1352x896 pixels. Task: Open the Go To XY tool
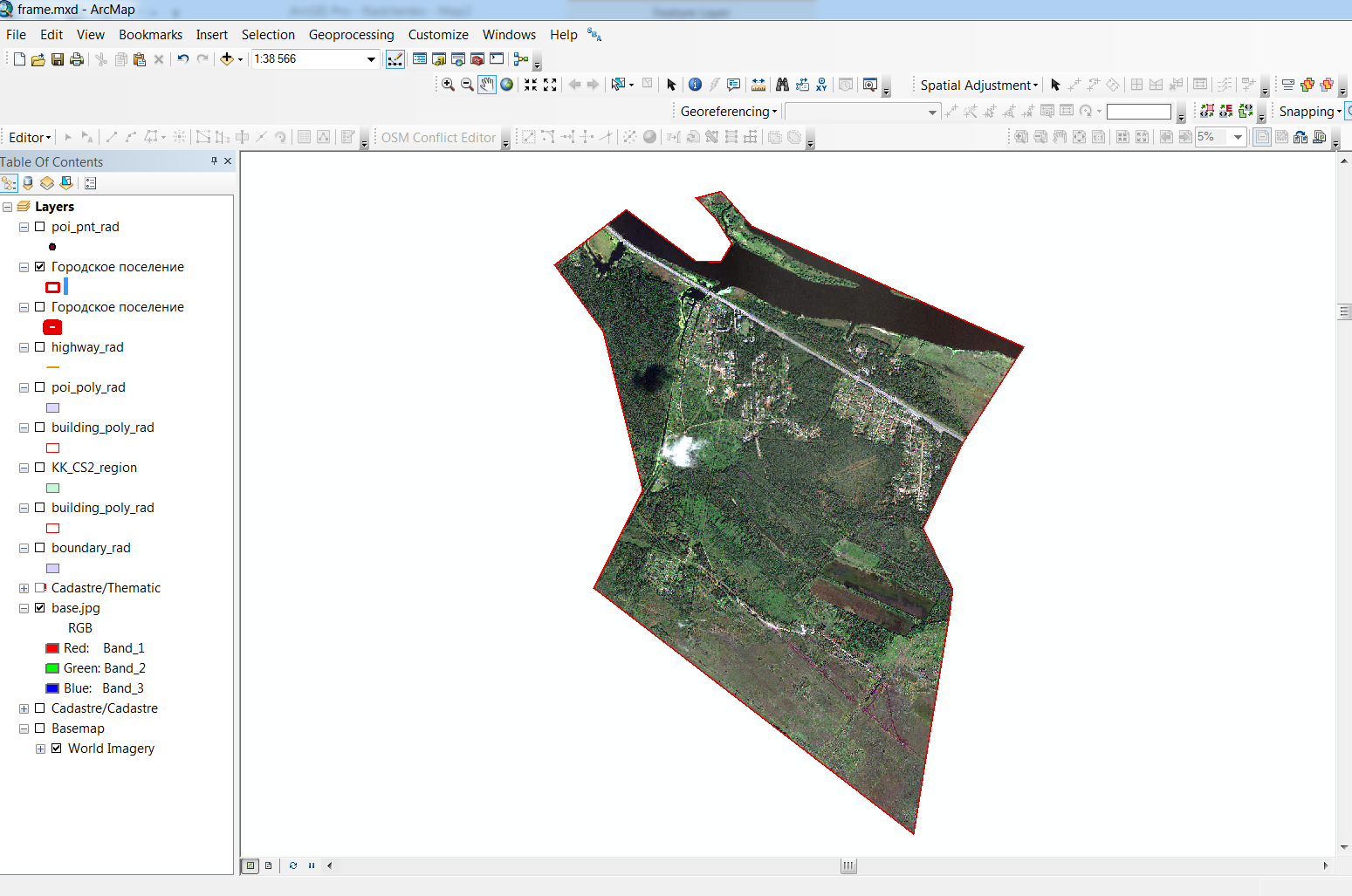click(821, 85)
